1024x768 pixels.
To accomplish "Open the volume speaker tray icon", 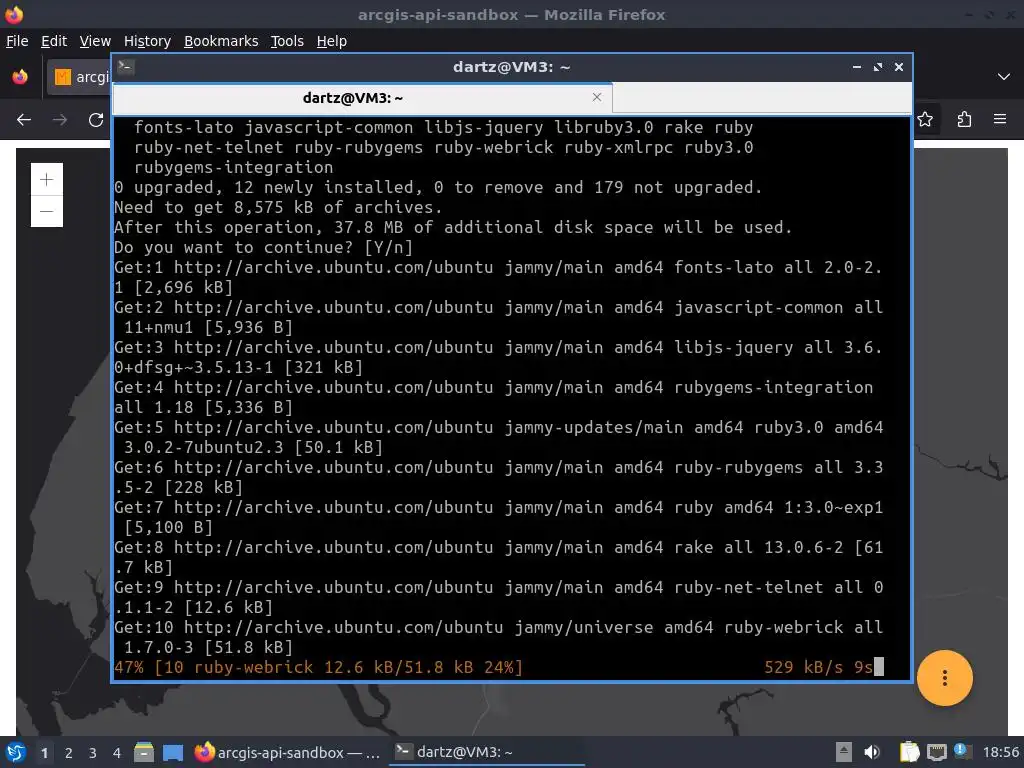I will click(x=871, y=752).
